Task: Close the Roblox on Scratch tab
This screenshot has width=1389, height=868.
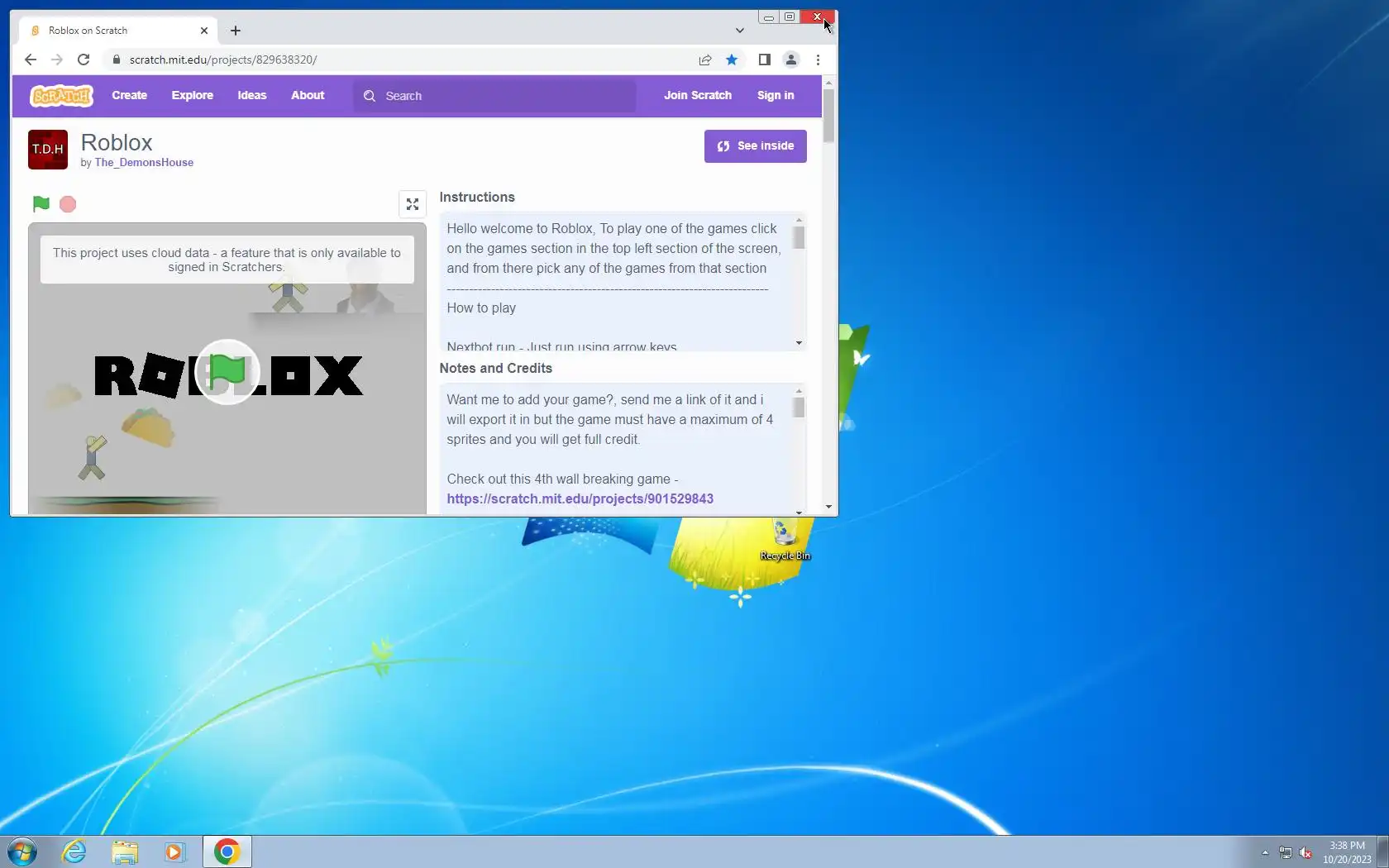Action: coord(204,31)
